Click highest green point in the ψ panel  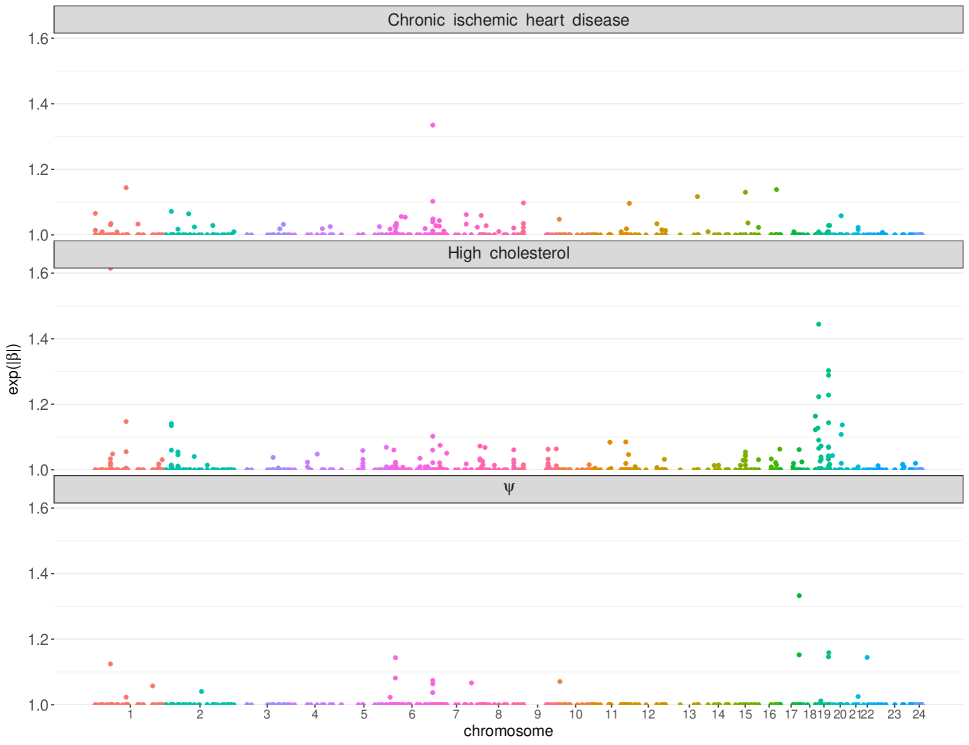pyautogui.click(x=799, y=596)
